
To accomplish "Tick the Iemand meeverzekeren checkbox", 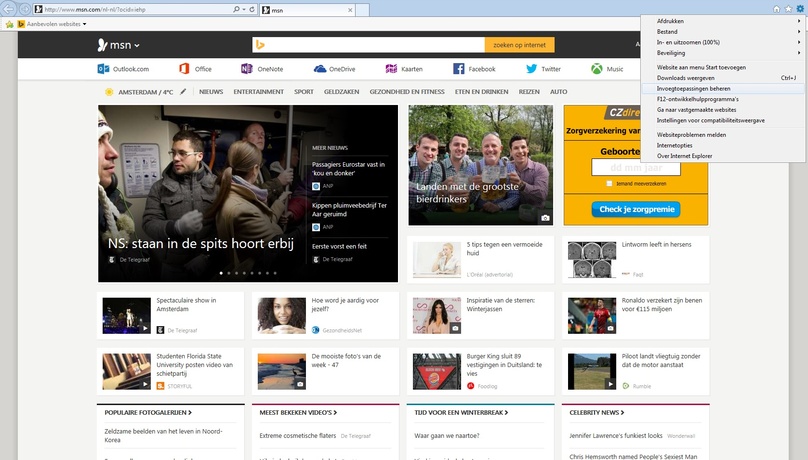I will pos(609,183).
